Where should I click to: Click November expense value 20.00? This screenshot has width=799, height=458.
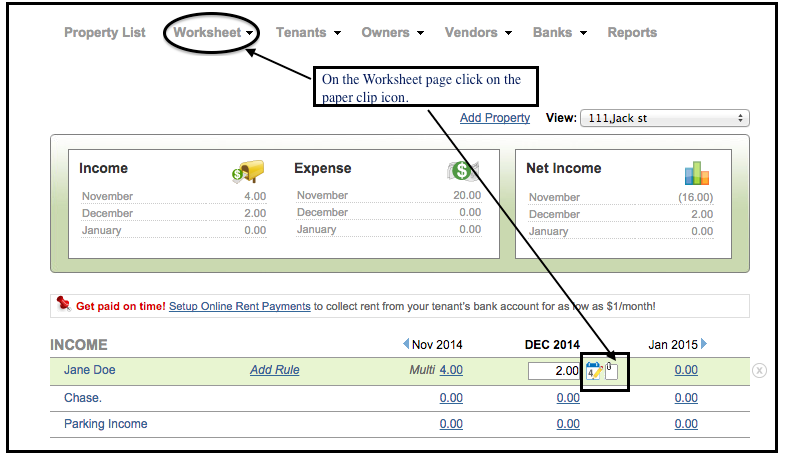click(467, 195)
